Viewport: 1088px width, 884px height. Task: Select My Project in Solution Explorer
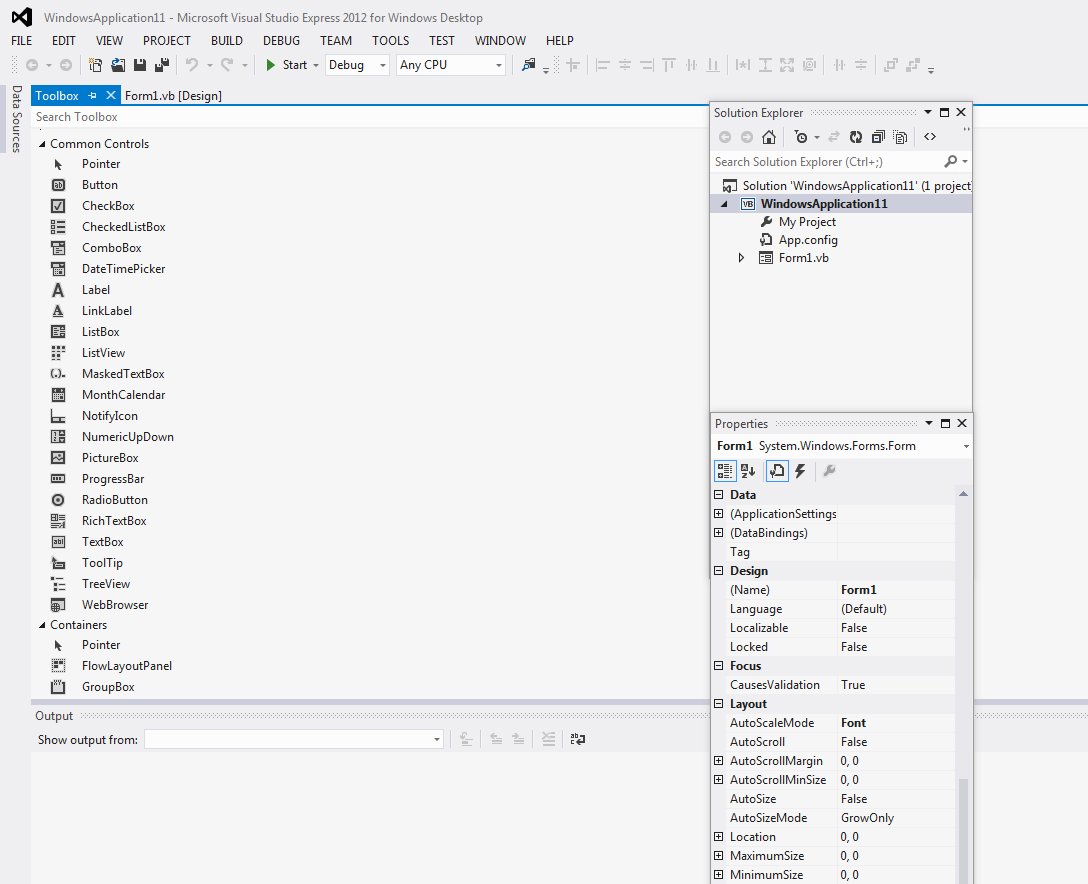point(807,222)
